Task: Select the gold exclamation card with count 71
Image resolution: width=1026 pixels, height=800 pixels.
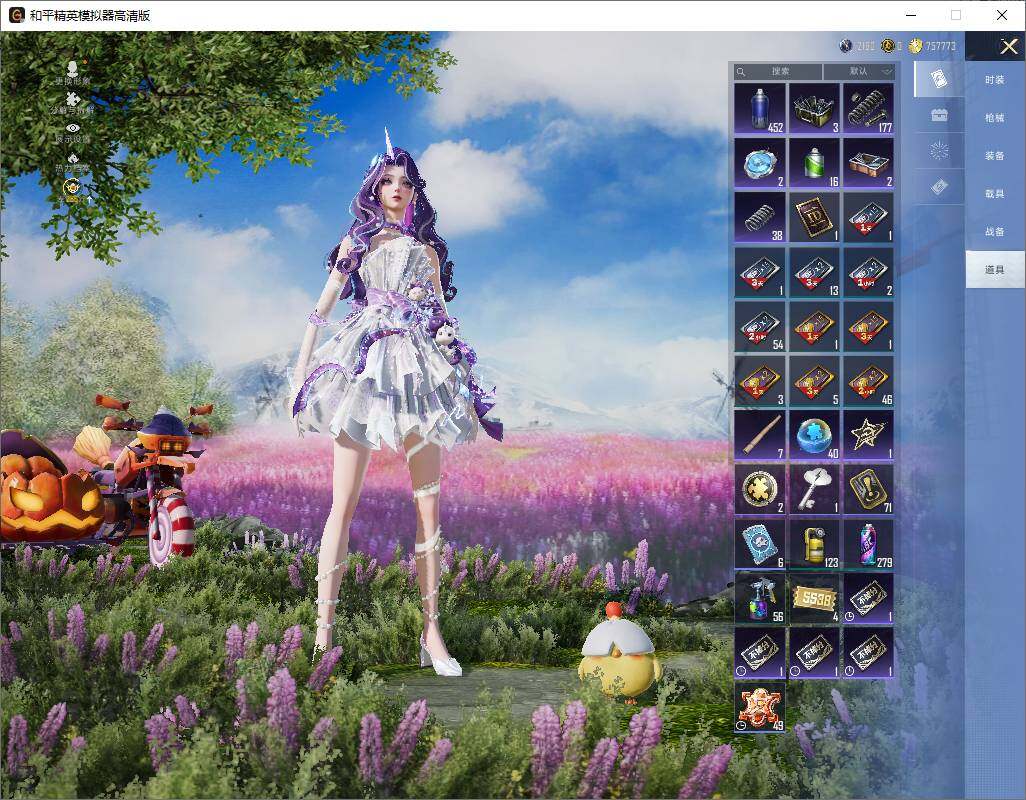Action: pos(868,489)
